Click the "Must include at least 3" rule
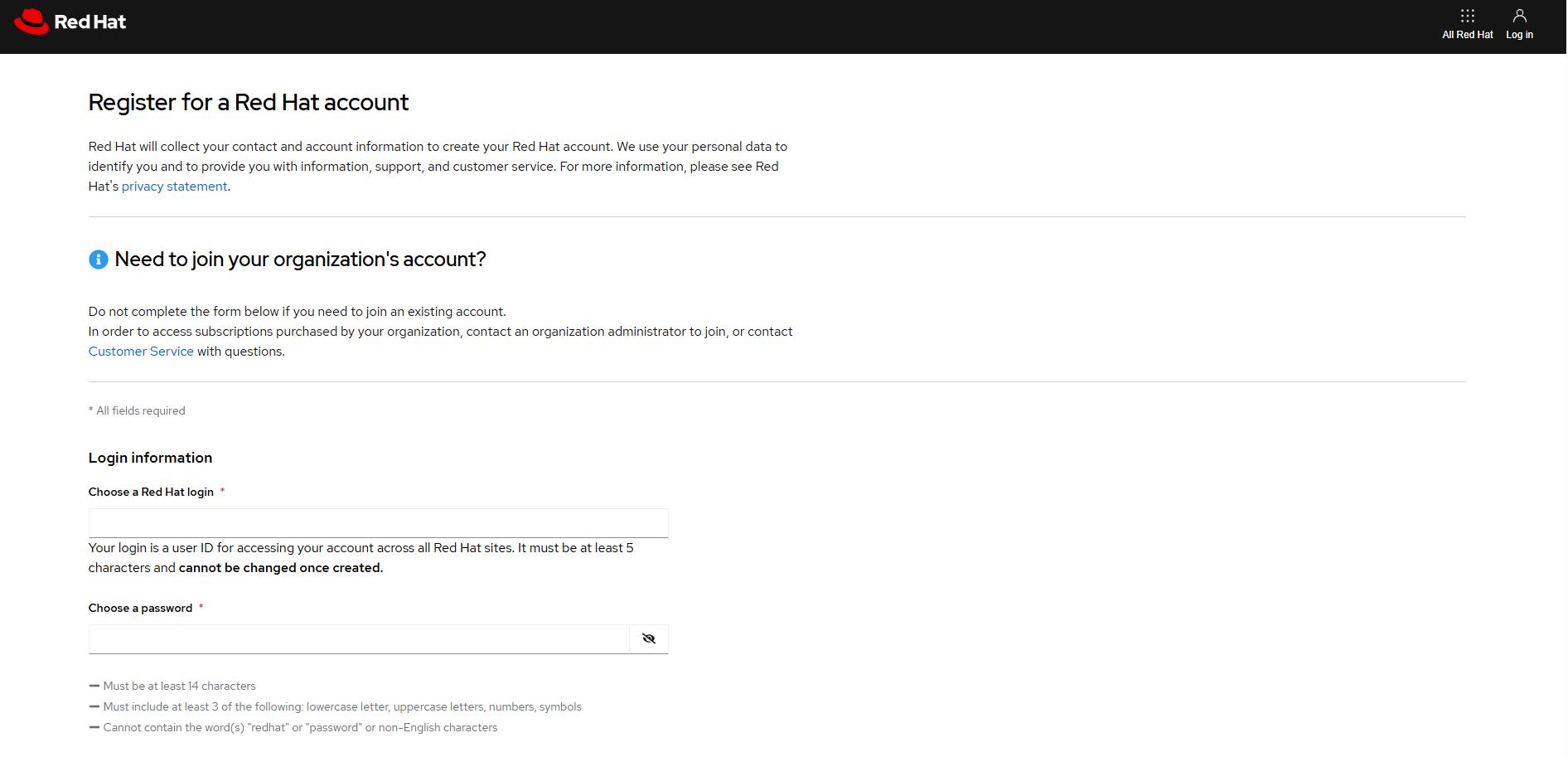 [342, 706]
